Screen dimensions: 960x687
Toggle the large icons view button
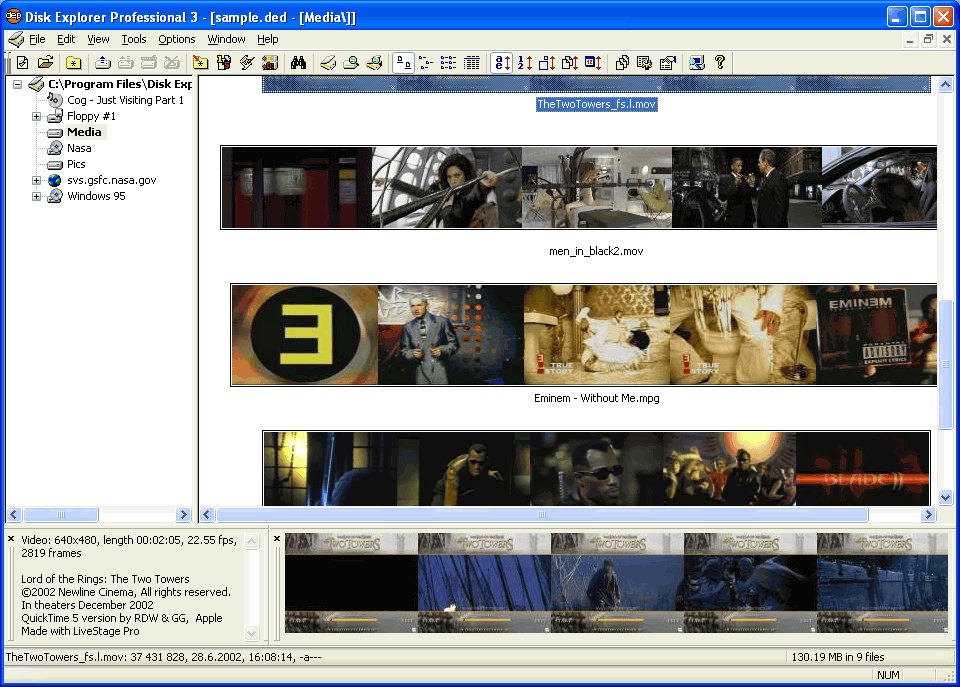[x=403, y=63]
